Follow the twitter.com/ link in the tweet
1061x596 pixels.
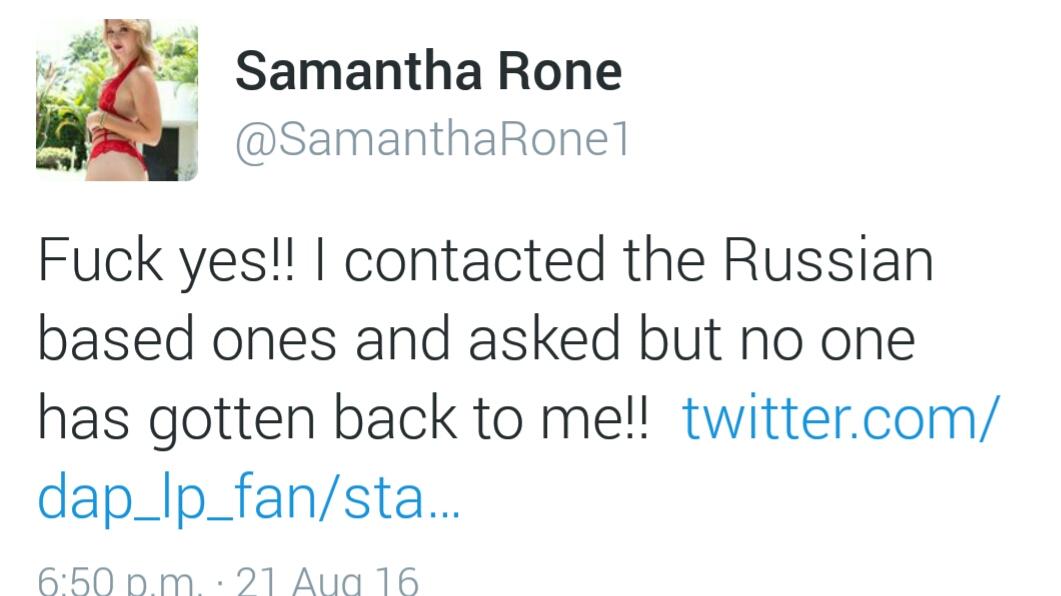point(840,418)
